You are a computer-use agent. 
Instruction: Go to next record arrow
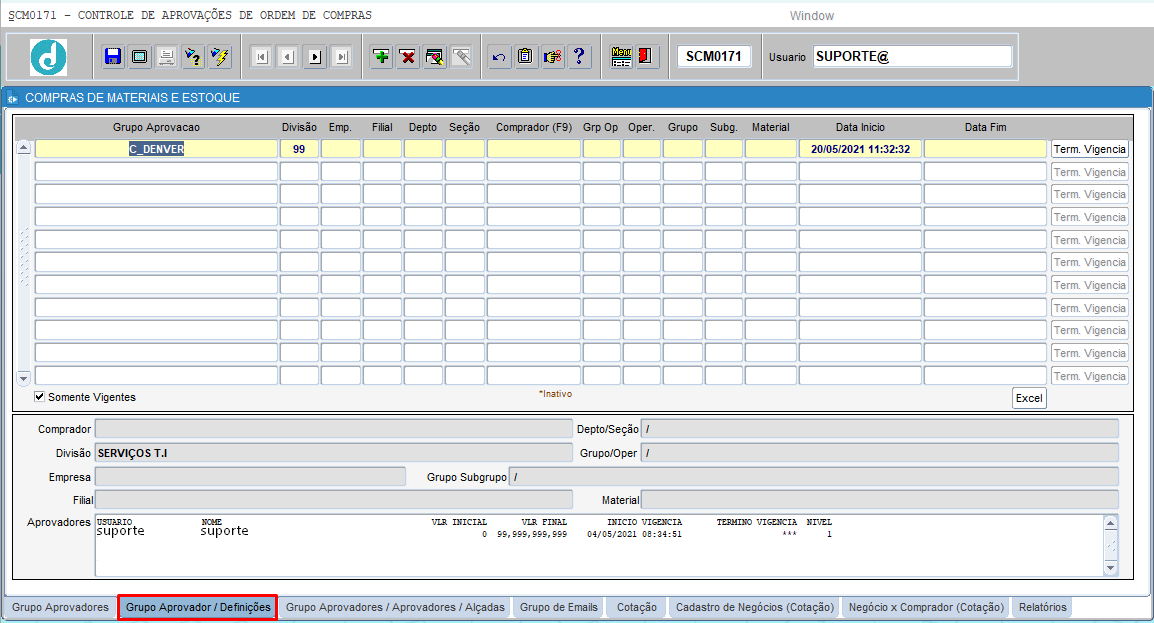pyautogui.click(x=315, y=57)
